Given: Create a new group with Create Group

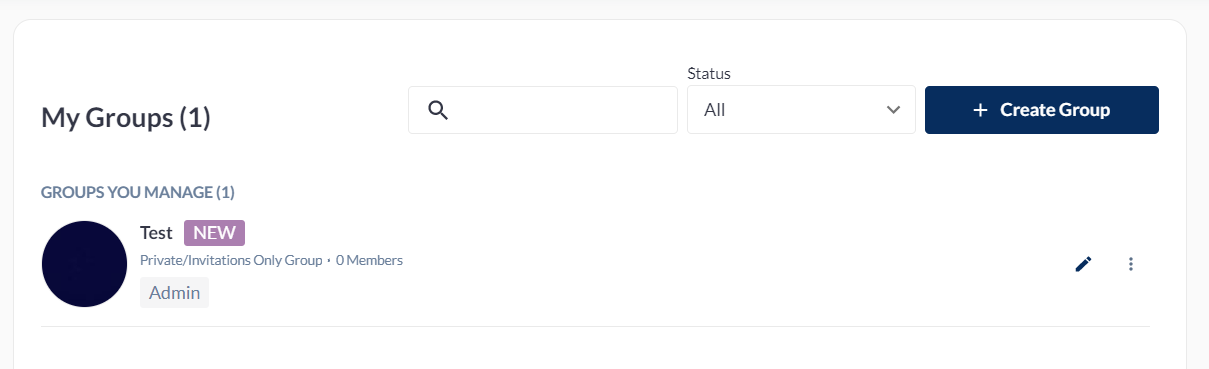Looking at the screenshot, I should point(1042,110).
